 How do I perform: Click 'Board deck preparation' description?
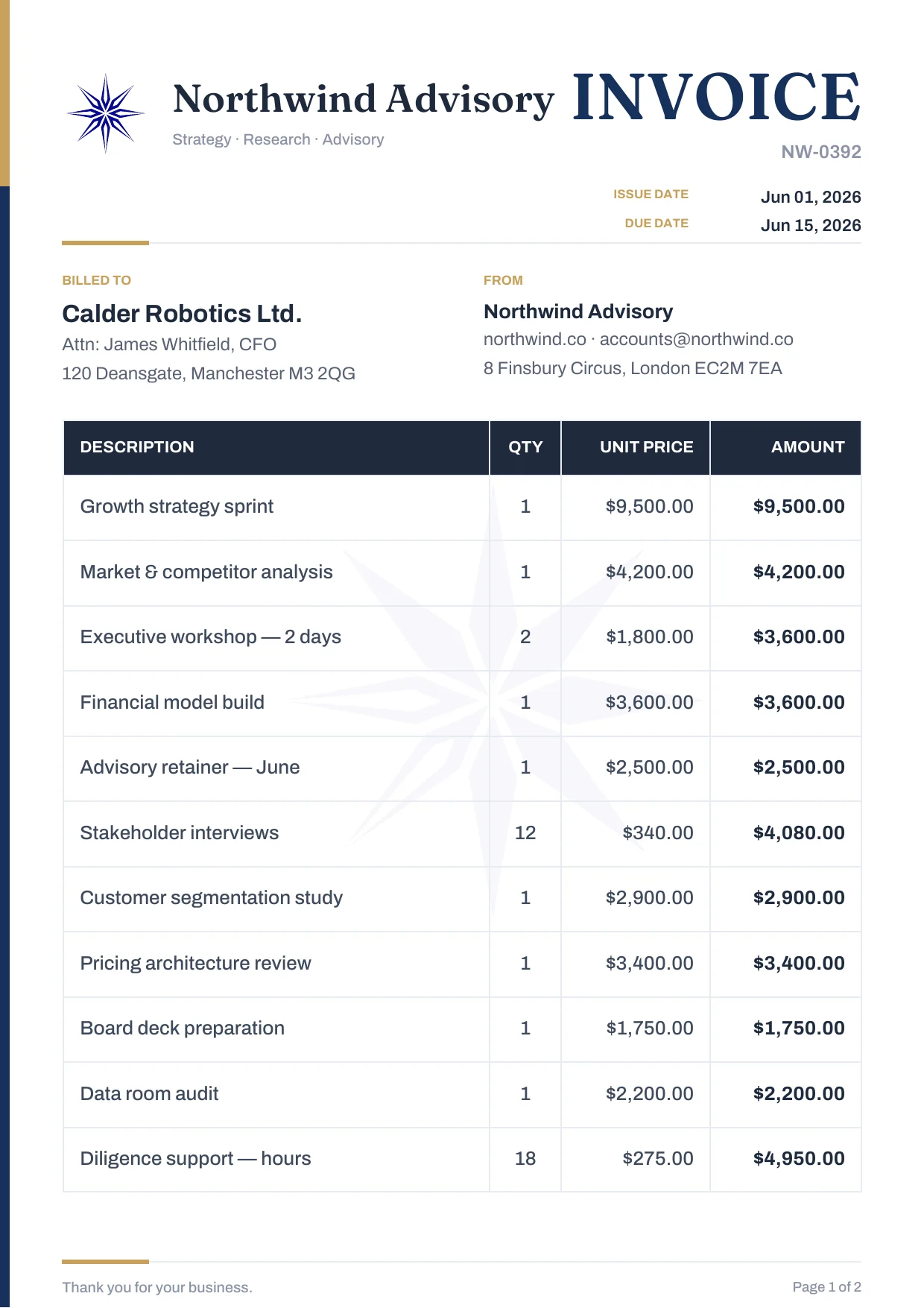coord(183,1029)
